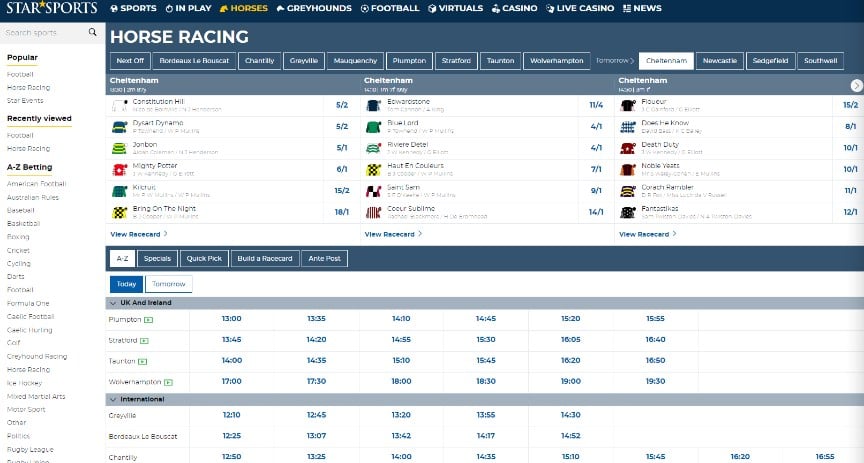Open the Star Sports logo home link
The width and height of the screenshot is (864, 463).
point(52,8)
